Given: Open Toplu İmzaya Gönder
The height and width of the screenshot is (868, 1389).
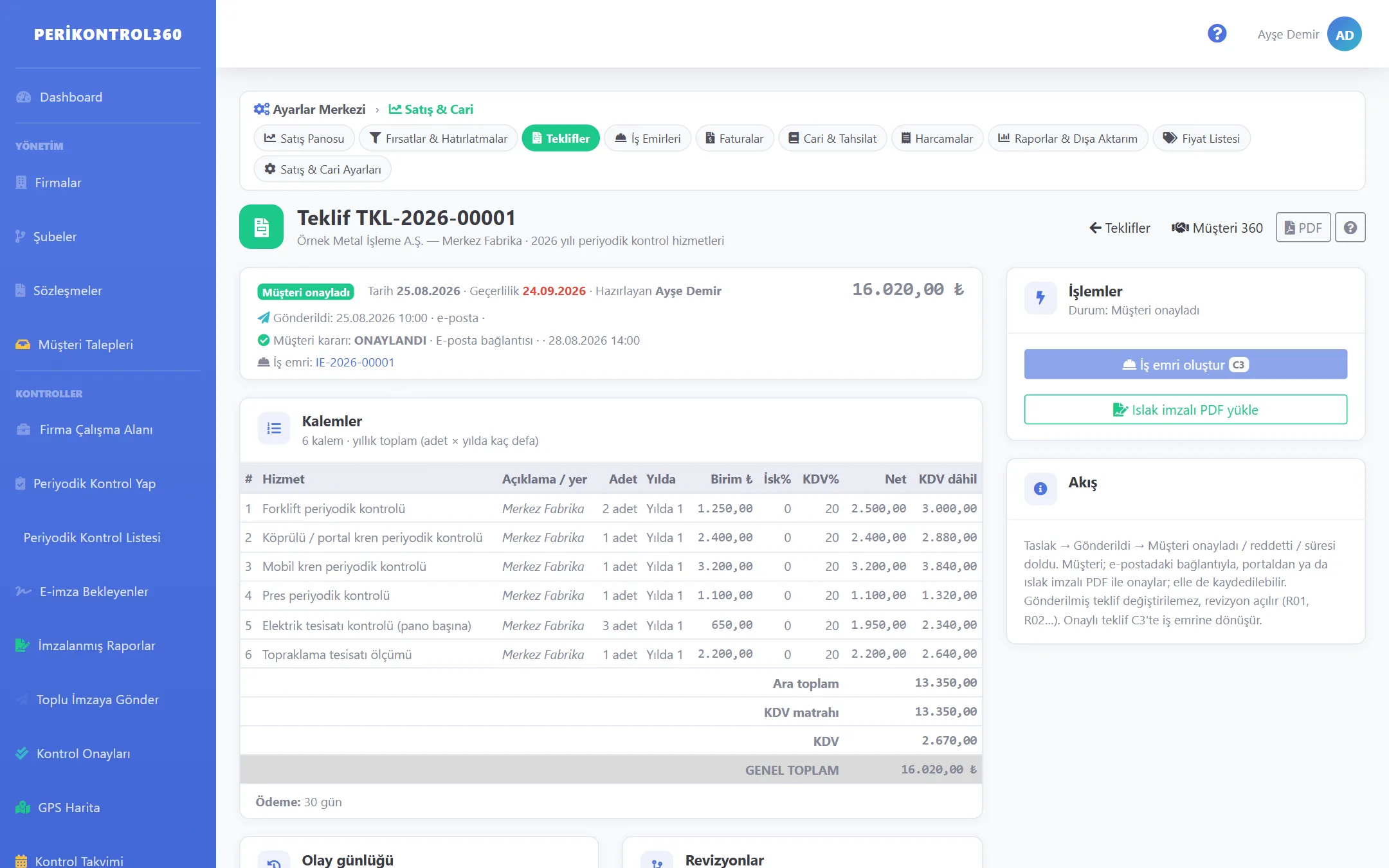Looking at the screenshot, I should [97, 700].
